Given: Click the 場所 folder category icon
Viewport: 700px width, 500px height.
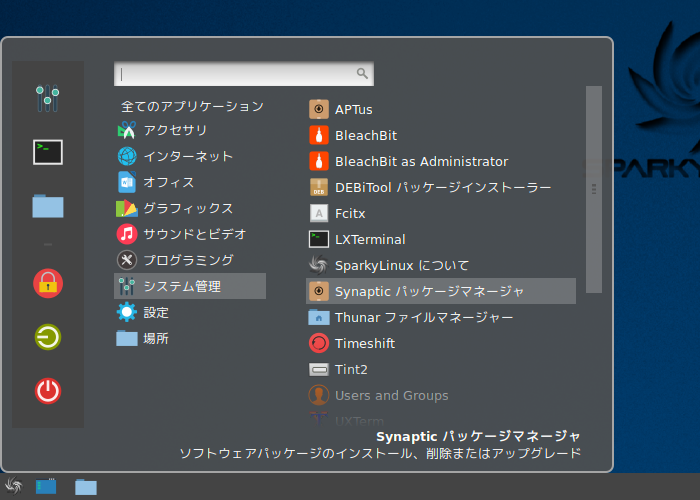Looking at the screenshot, I should click(x=127, y=338).
